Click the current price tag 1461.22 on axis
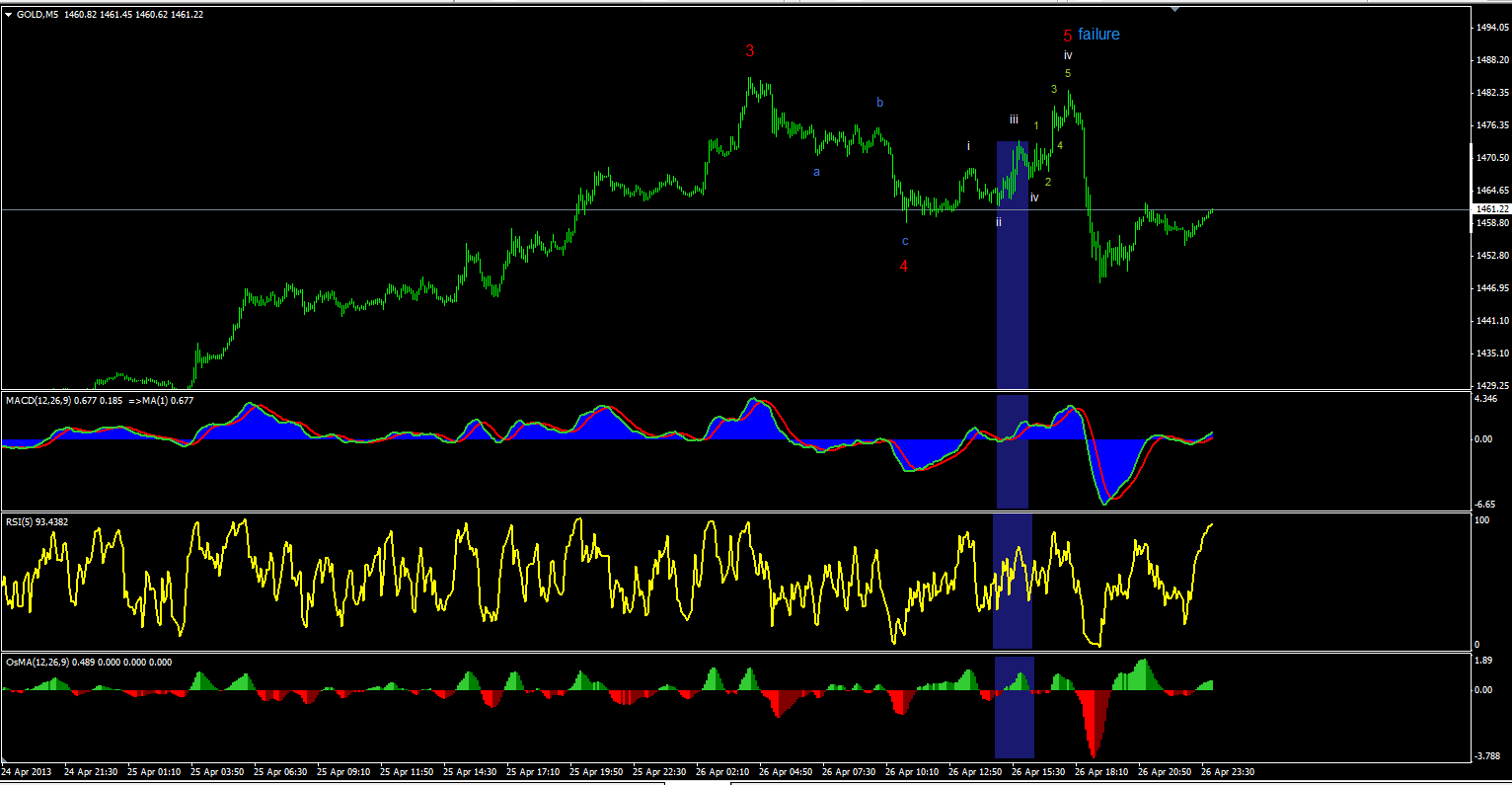Screen dimensions: 1512x785 tap(1491, 209)
